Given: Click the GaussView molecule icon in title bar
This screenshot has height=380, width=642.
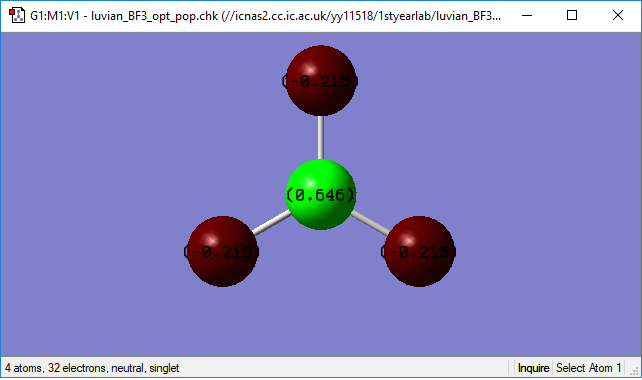Looking at the screenshot, I should point(17,16).
